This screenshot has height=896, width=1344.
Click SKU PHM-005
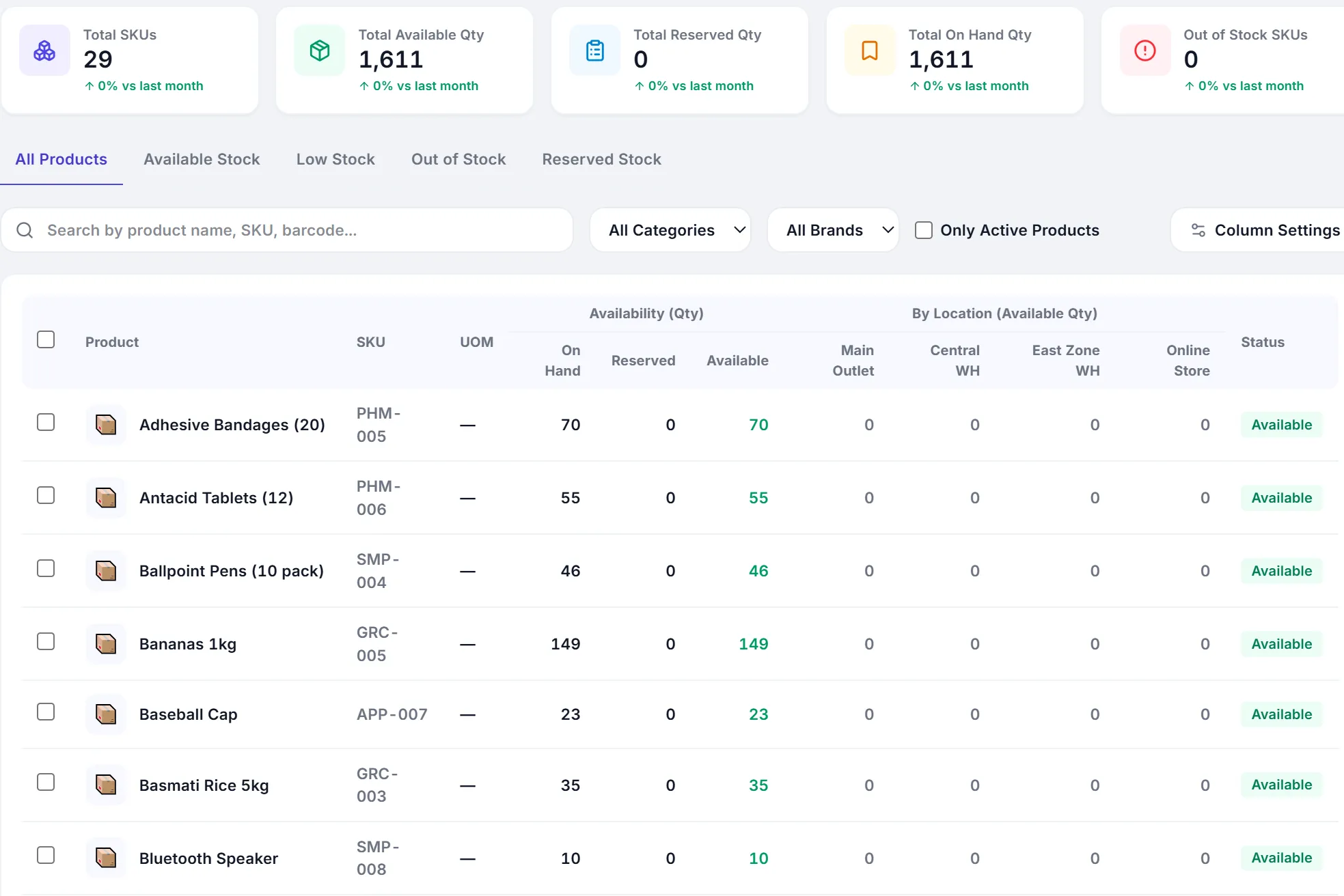[379, 425]
